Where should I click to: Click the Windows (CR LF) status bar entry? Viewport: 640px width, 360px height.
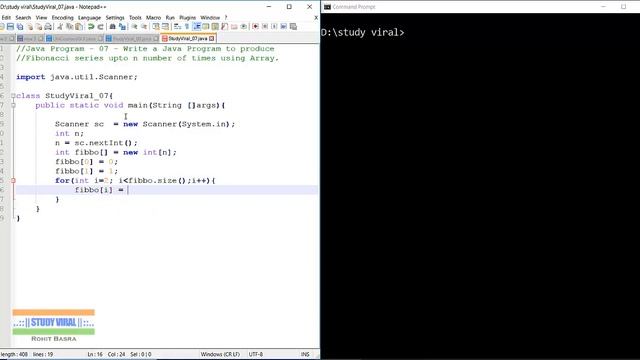pos(220,354)
